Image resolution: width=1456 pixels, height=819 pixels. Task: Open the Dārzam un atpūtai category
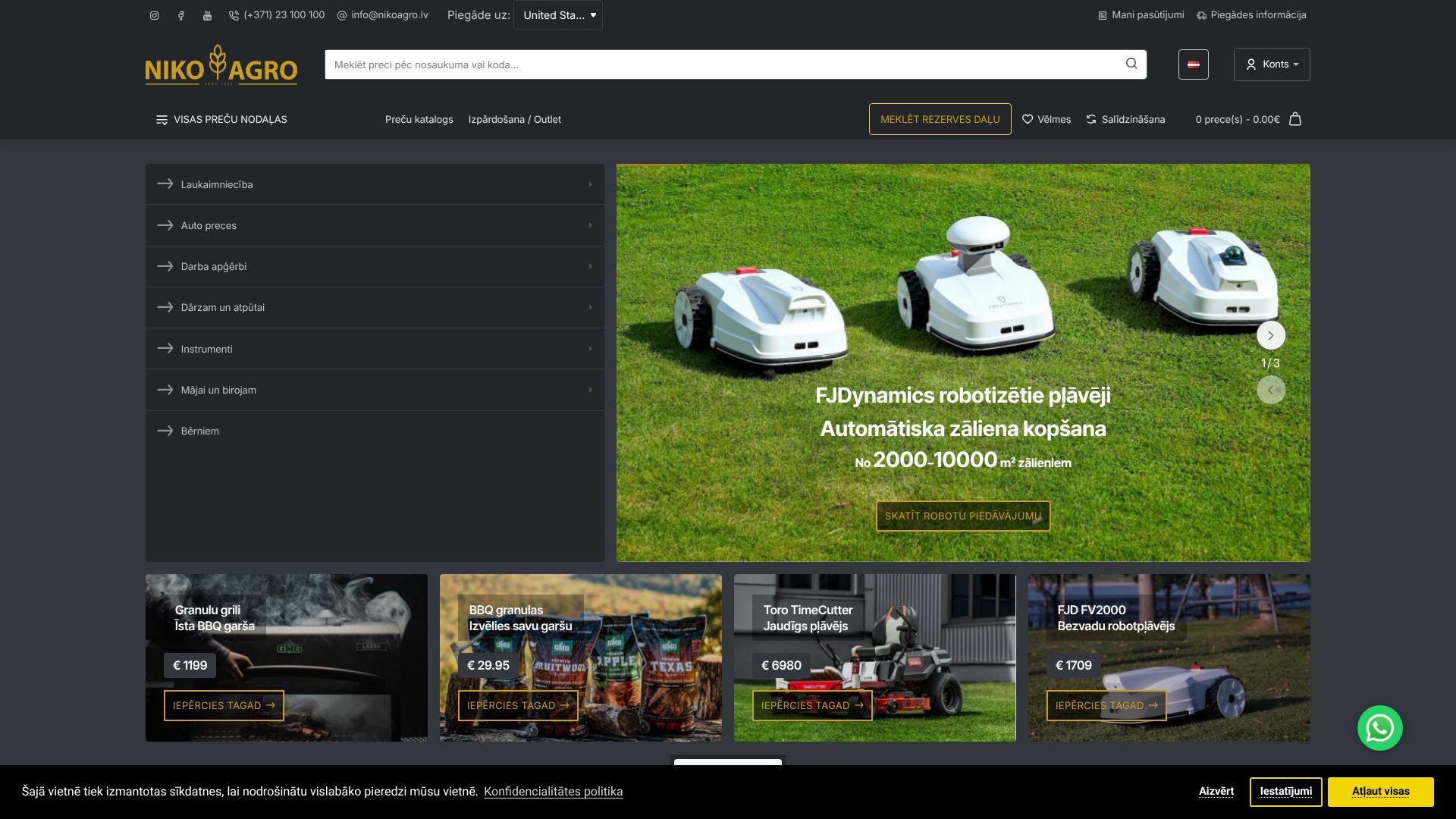(x=375, y=307)
